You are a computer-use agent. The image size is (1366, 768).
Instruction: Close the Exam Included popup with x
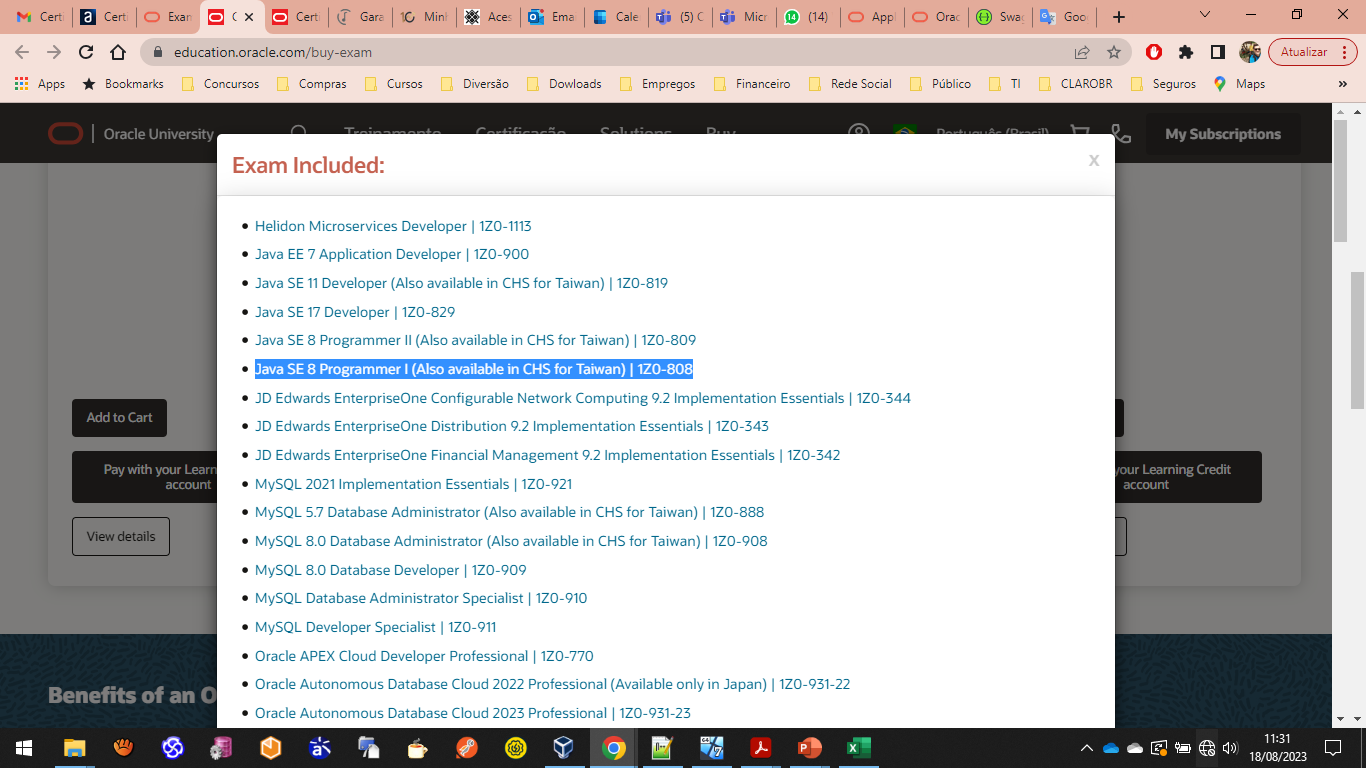(1094, 160)
